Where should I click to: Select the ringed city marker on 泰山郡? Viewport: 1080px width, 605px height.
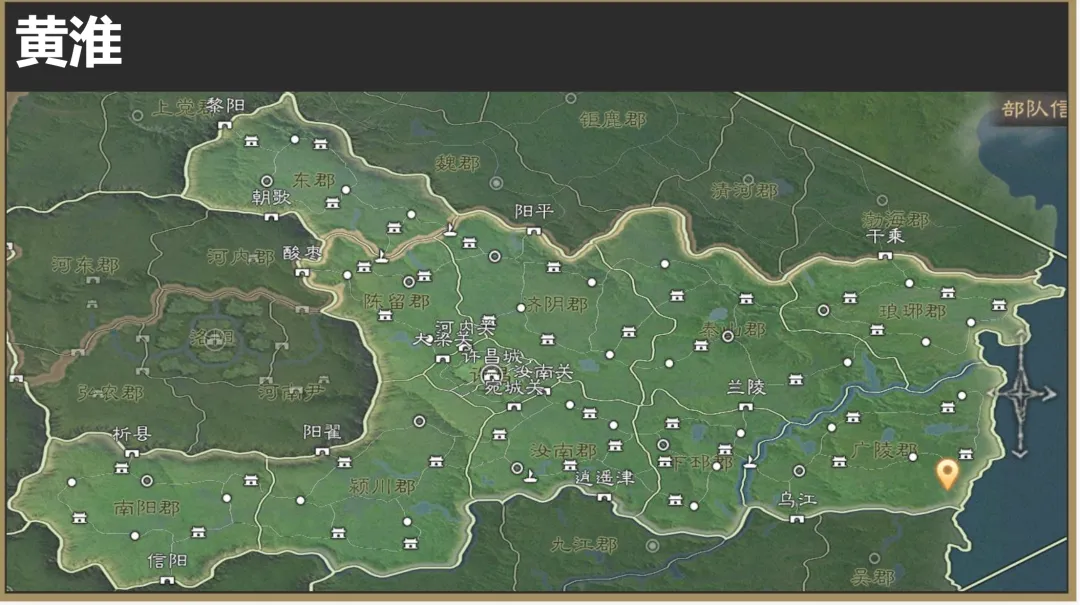click(727, 336)
